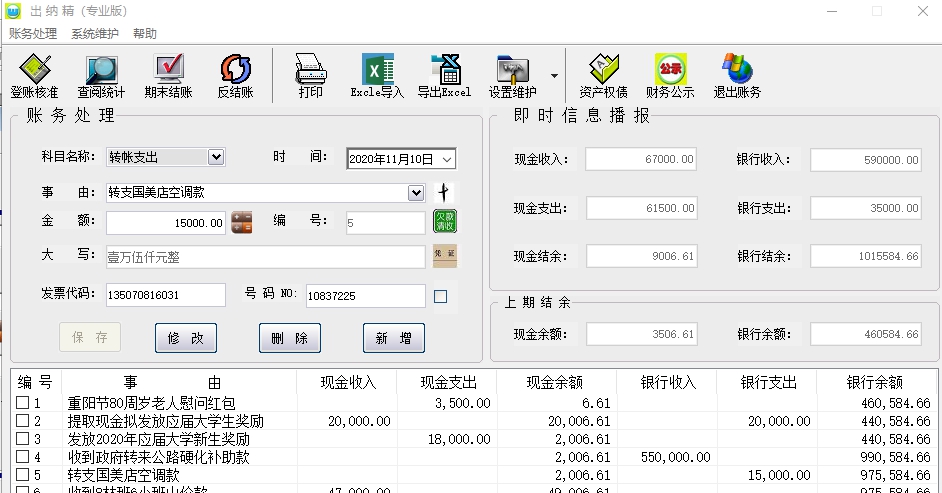Click the 现金支出 value field 61500.00
This screenshot has width=942, height=493.
642,208
